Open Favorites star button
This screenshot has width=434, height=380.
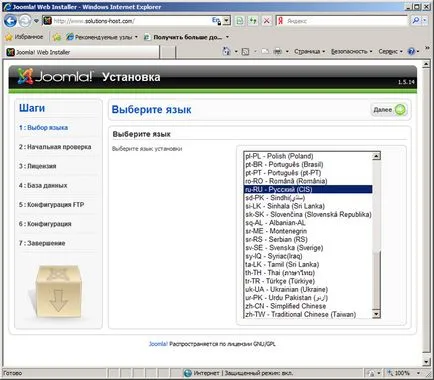click(x=24, y=37)
